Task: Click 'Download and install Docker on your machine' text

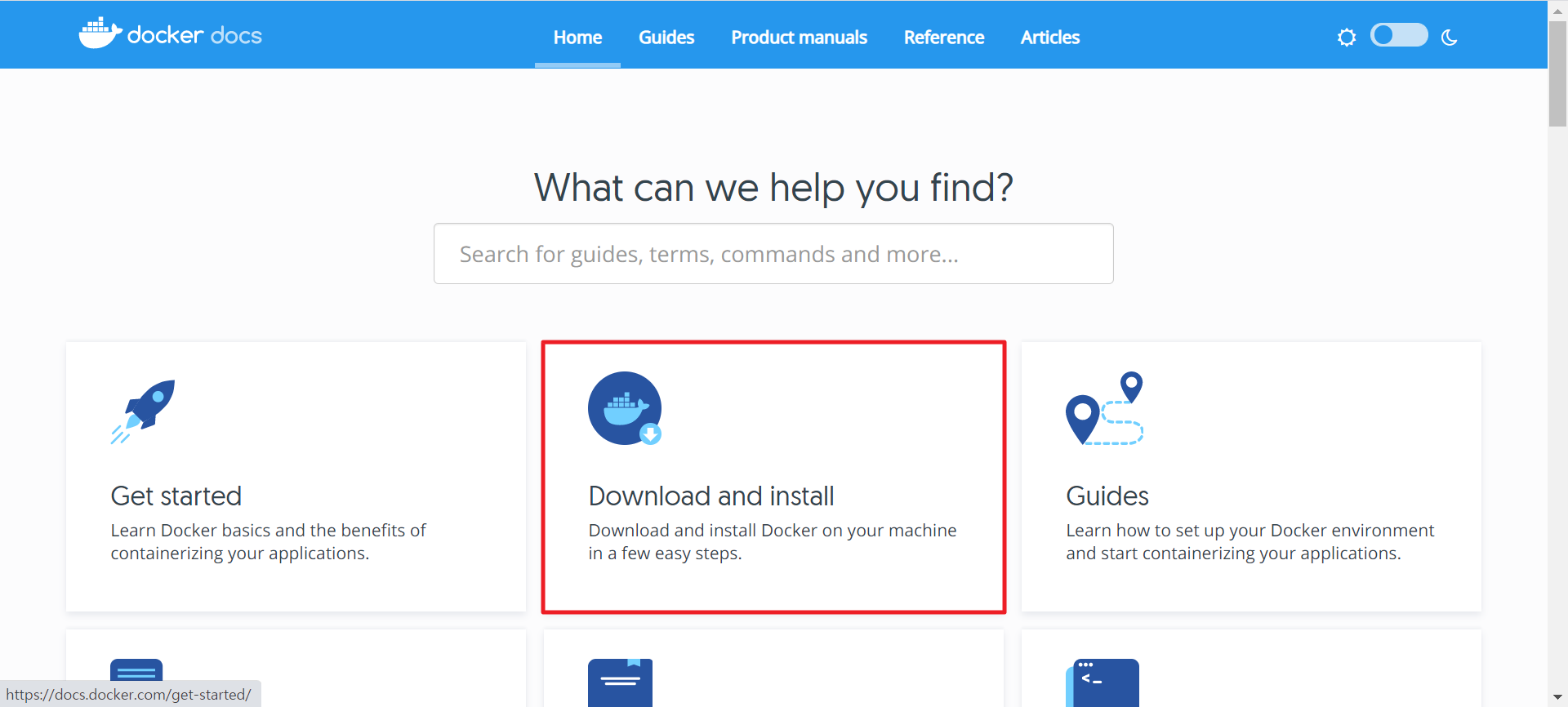Action: (x=772, y=531)
